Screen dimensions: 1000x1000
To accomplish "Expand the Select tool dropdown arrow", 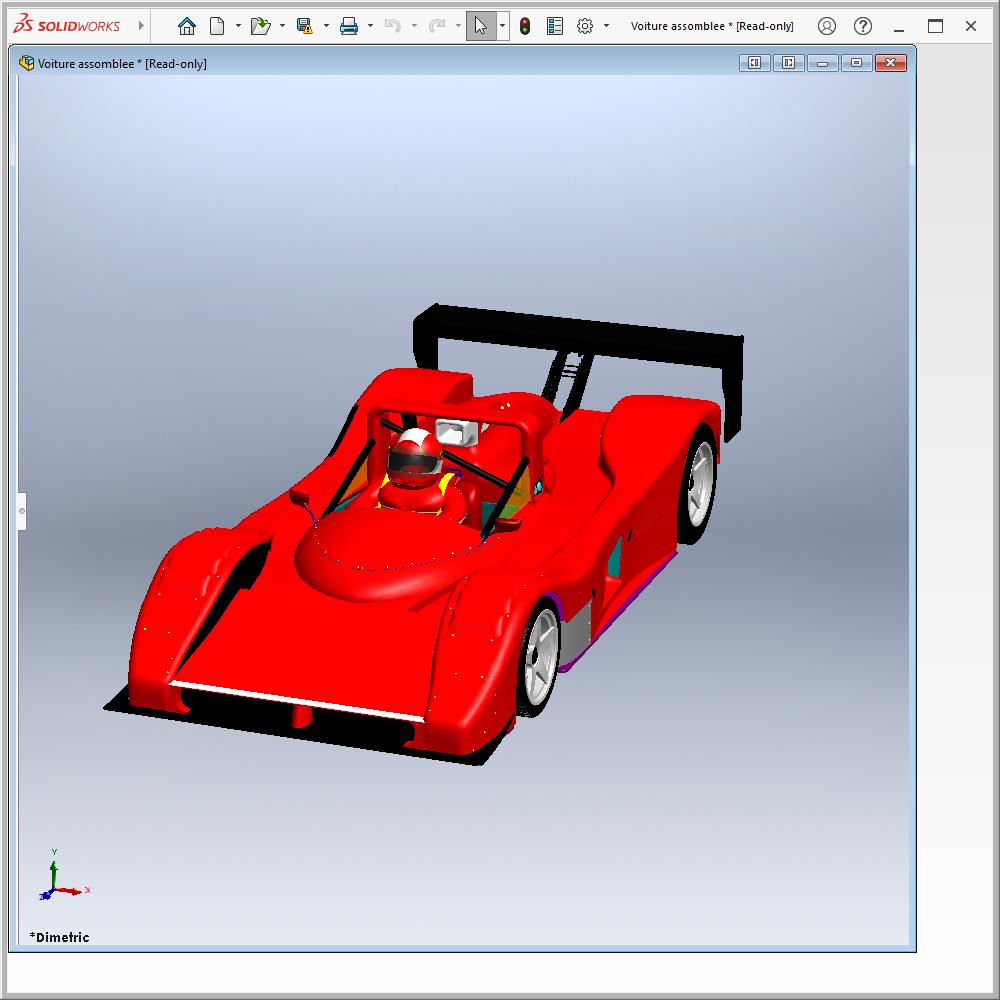I will tap(502, 27).
